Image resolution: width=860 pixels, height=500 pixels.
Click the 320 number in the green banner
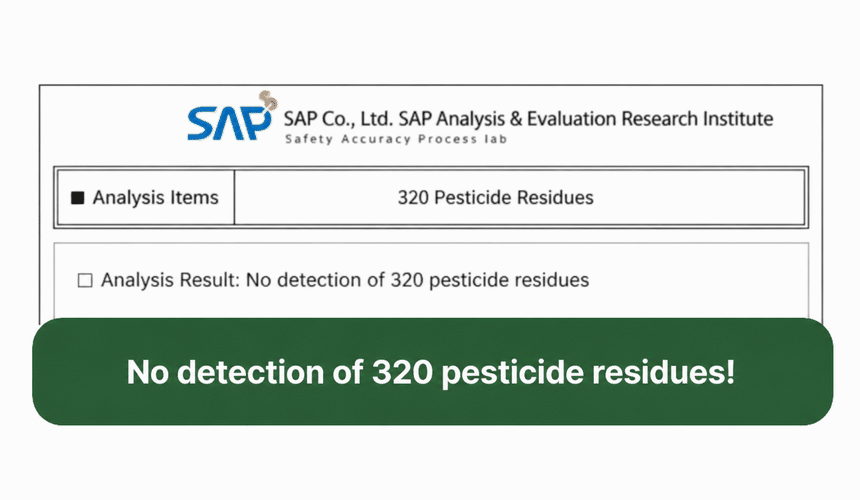403,372
